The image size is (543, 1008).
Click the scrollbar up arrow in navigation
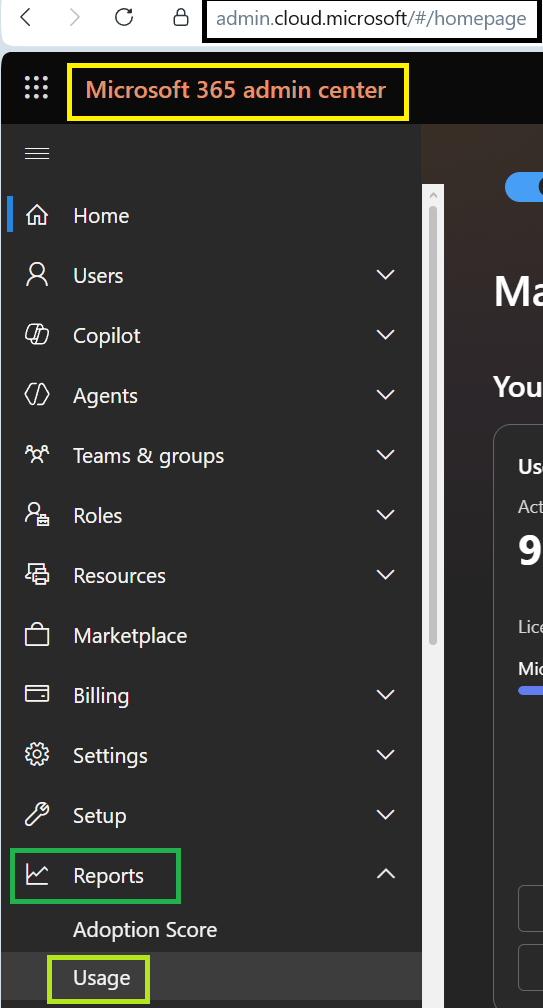click(x=432, y=195)
